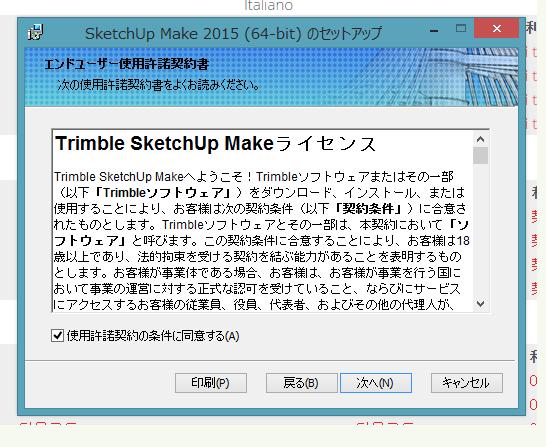Cancel setup with the キャンセル button
Screen dimensions: 546x447
[x=467, y=383]
